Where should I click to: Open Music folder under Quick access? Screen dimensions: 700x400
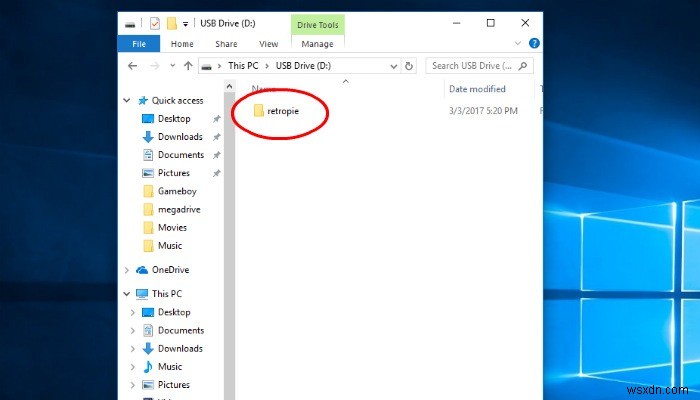170,246
